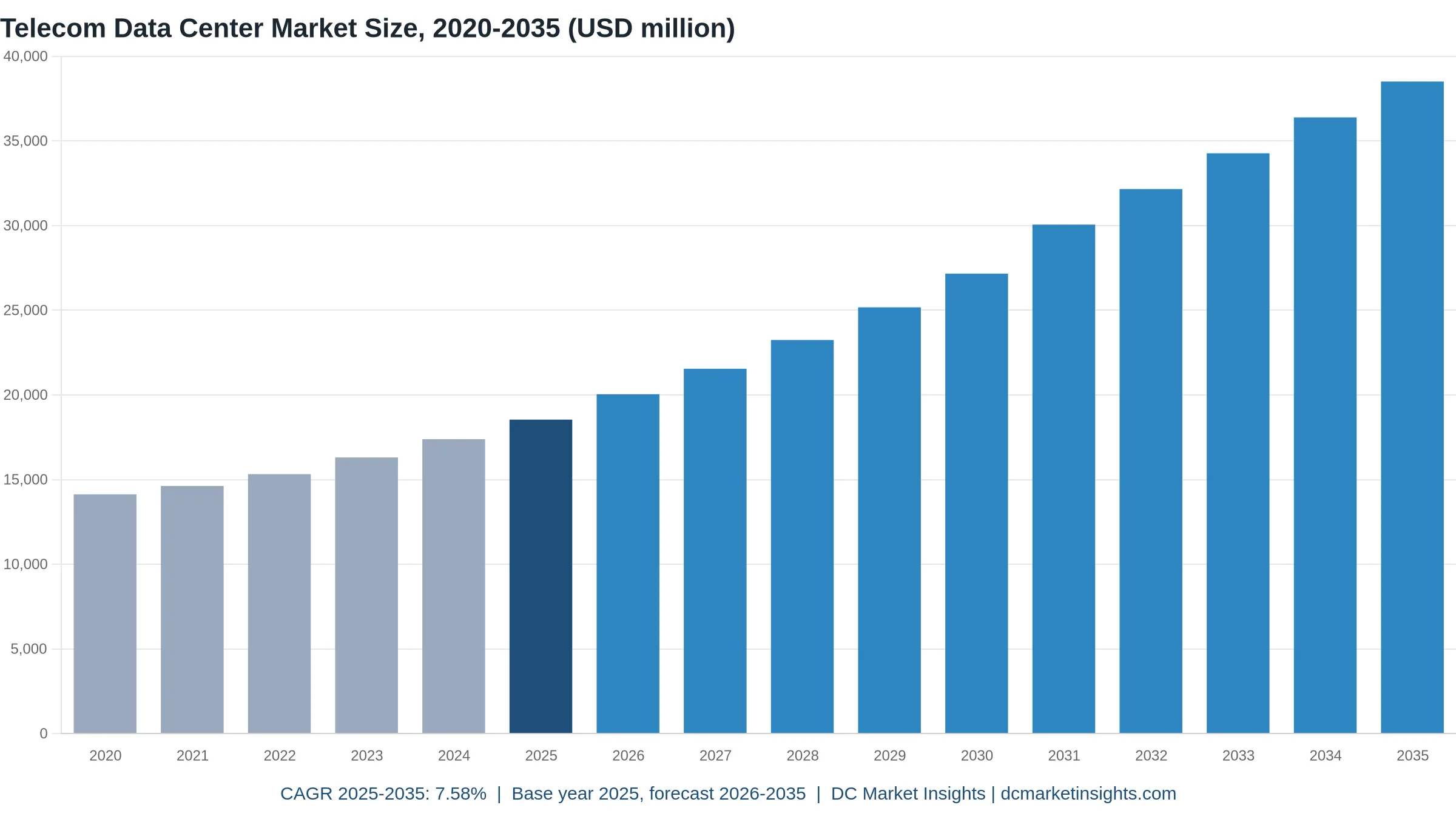Click the CAGR 2025-2035: 7.58% text

point(383,794)
